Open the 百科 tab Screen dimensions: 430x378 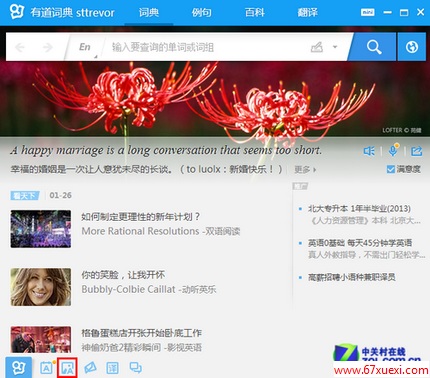[255, 13]
